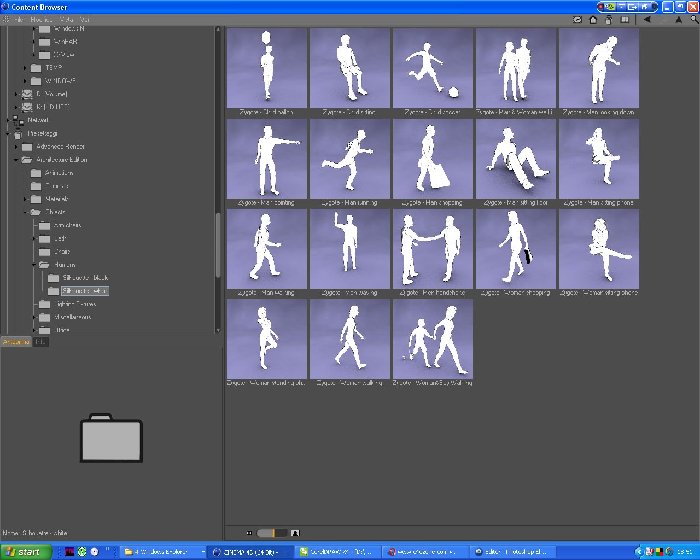This screenshot has height=560, width=700.
Task: Expand the Advanced Render folder
Action: [x=16, y=146]
